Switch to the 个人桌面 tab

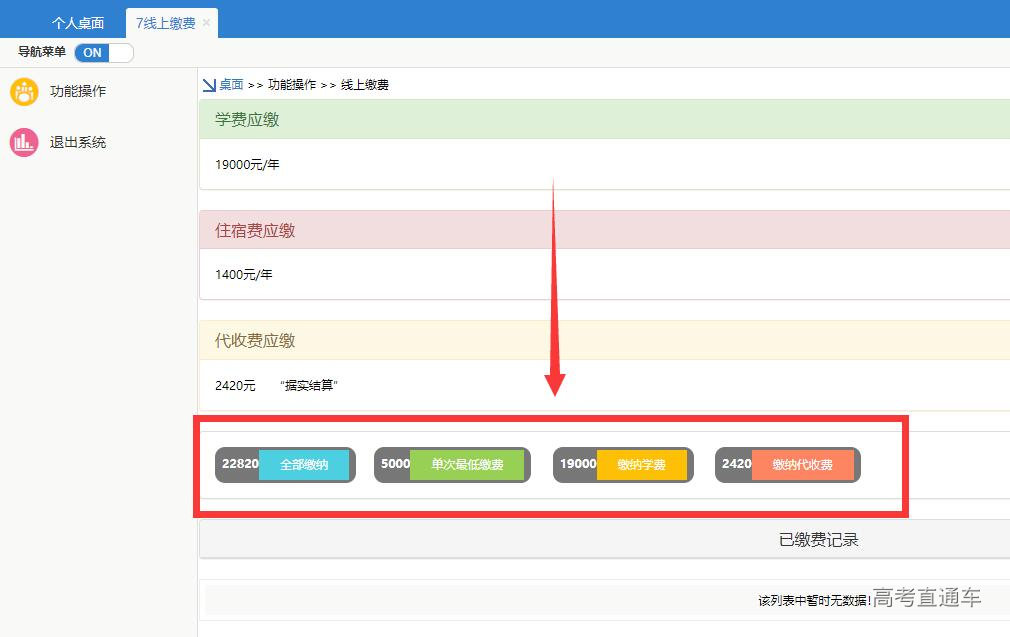tap(78, 23)
